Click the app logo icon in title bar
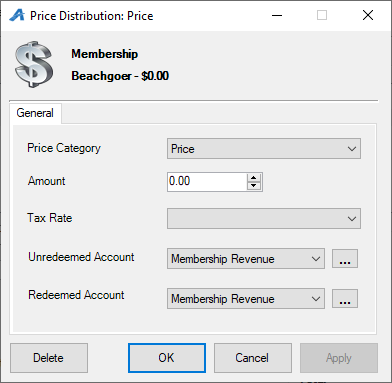 [17, 15]
